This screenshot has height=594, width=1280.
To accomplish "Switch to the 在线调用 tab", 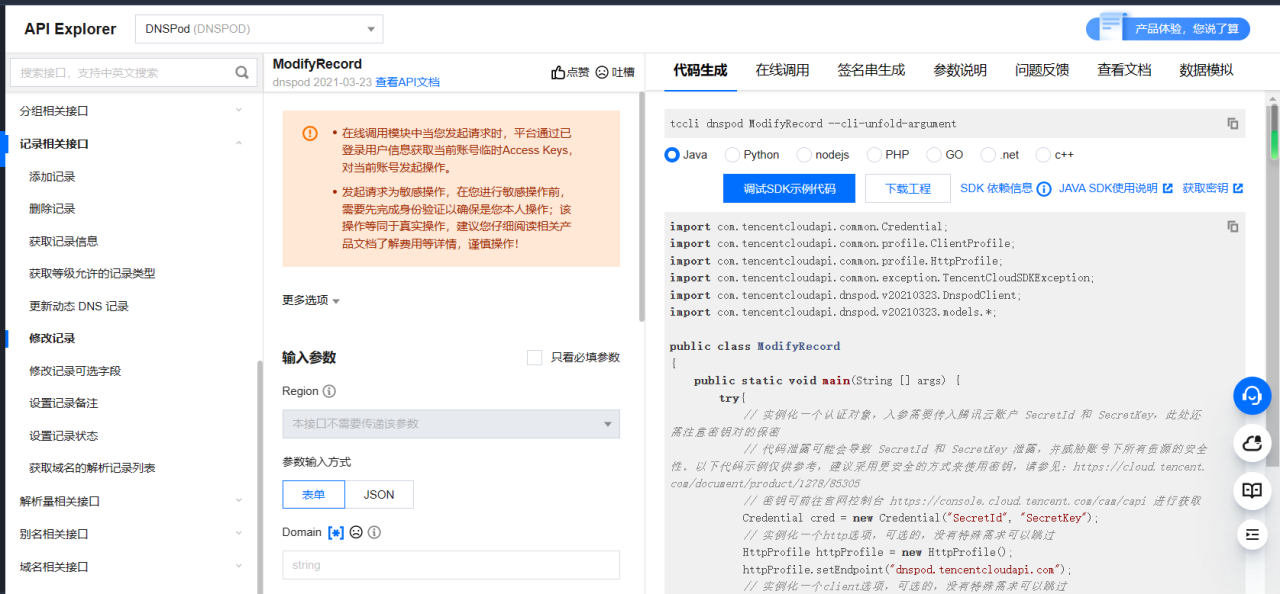I will pos(782,70).
